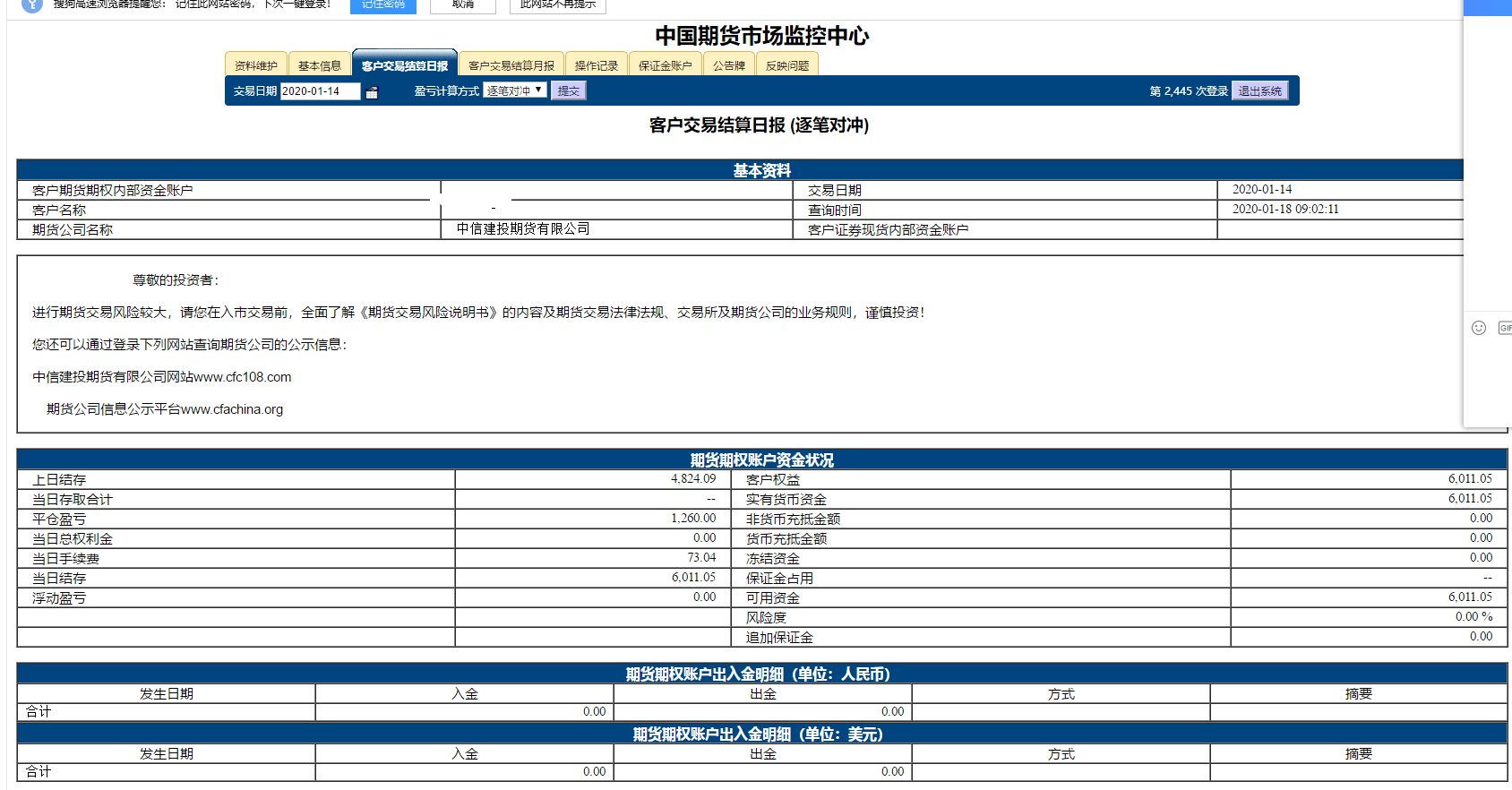Click the 当日总权利金 label
The width and height of the screenshot is (1512, 790).
73,538
